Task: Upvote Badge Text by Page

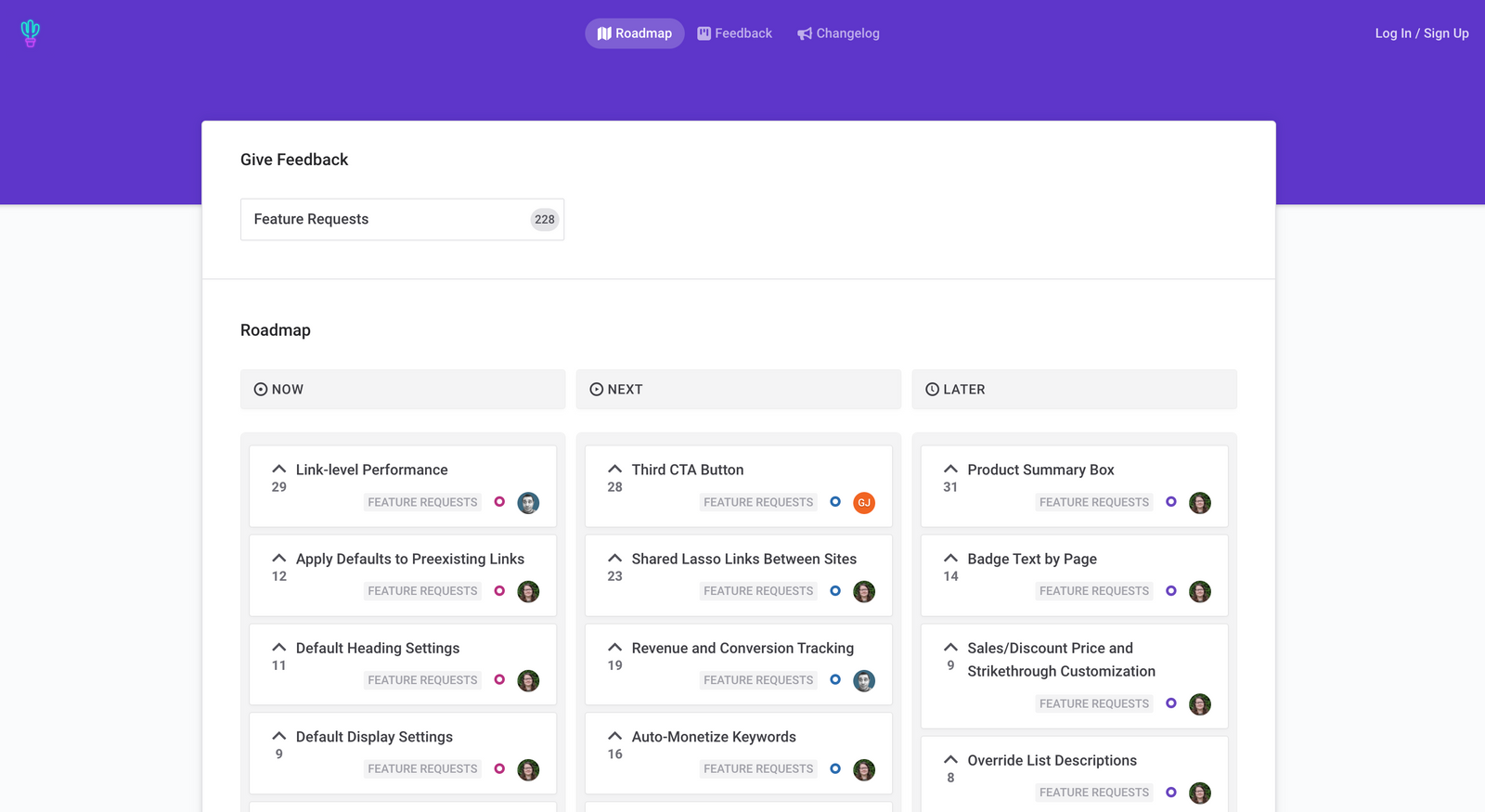Action: coord(950,559)
